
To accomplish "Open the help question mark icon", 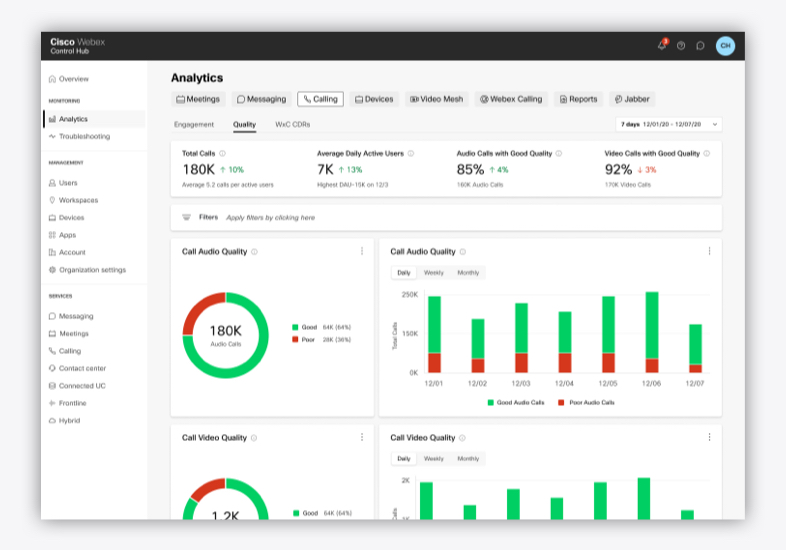I will [681, 45].
